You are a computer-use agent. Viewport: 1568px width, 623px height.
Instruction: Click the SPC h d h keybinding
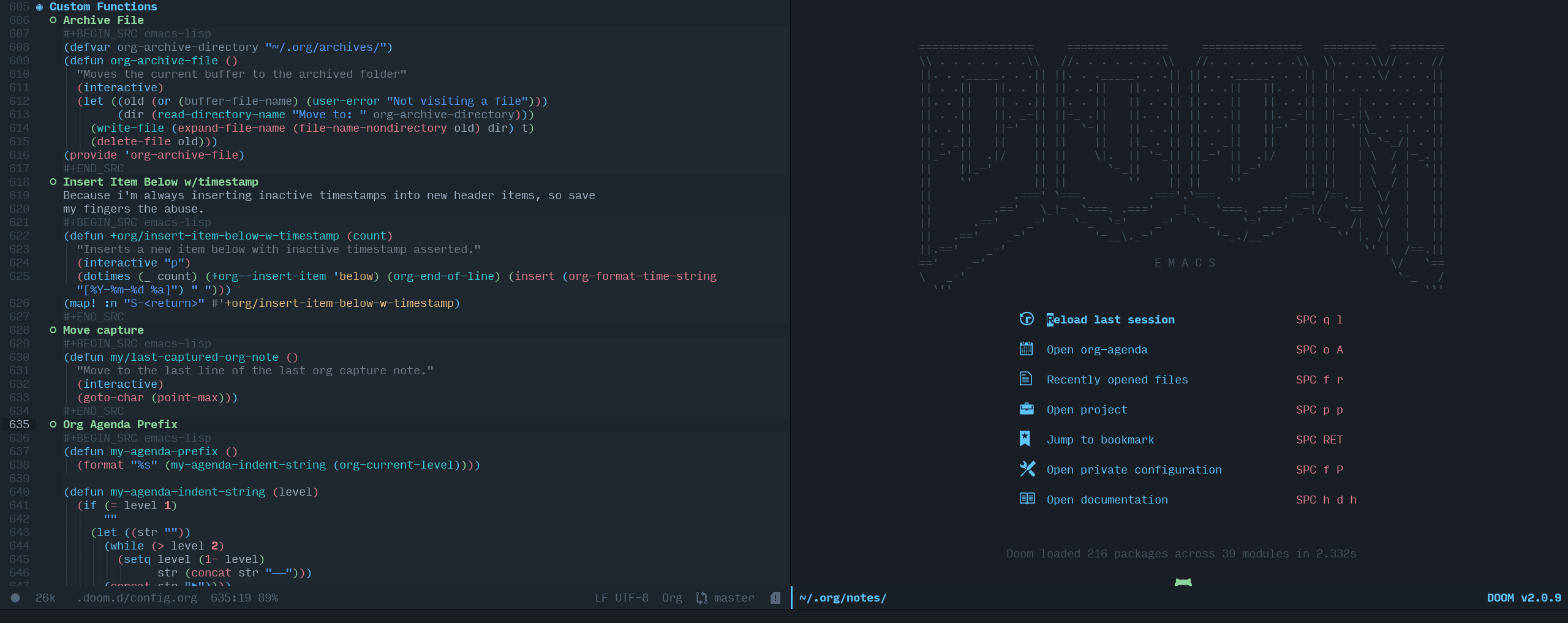click(1326, 500)
